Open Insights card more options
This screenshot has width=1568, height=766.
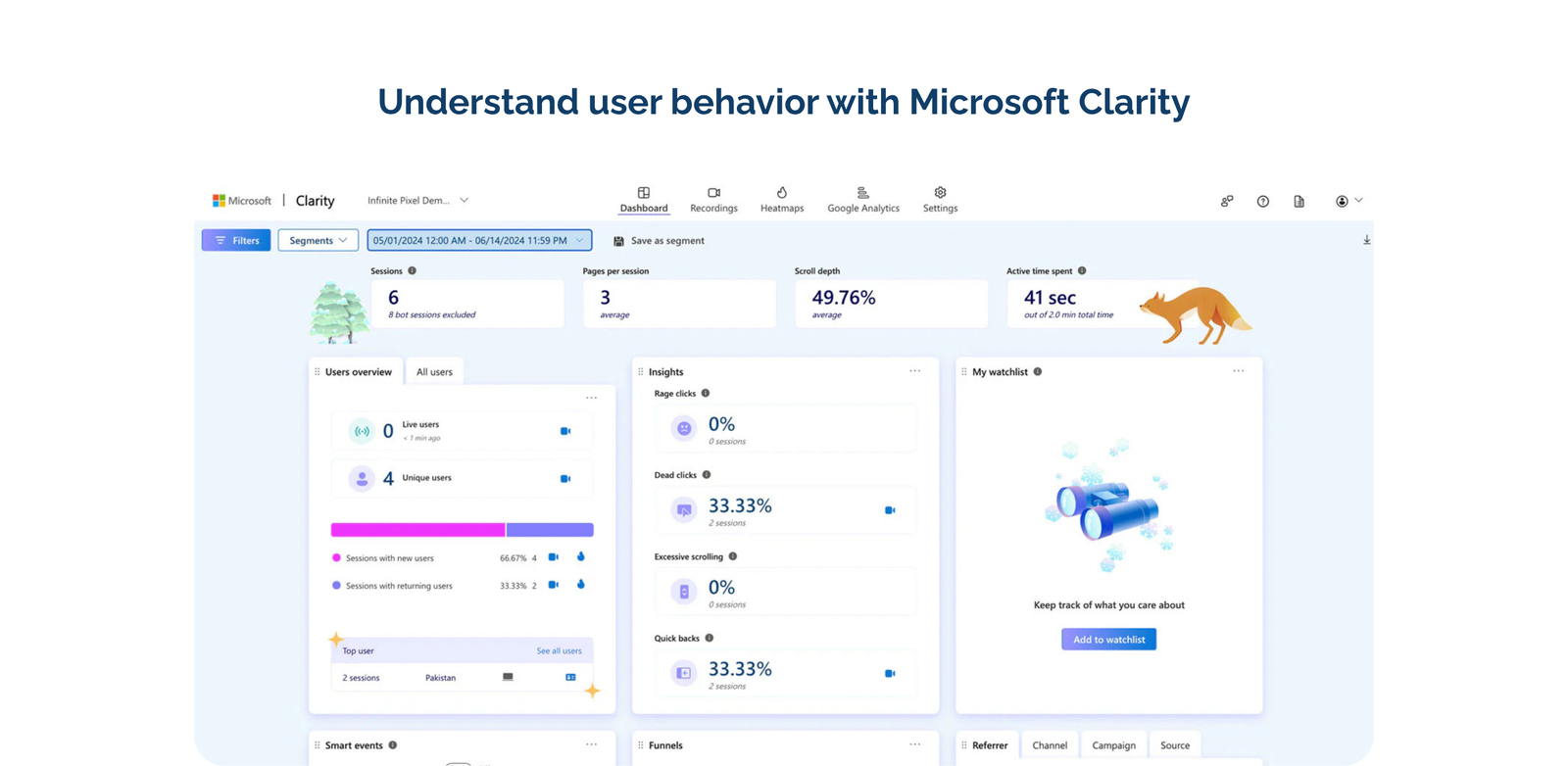pyautogui.click(x=914, y=371)
